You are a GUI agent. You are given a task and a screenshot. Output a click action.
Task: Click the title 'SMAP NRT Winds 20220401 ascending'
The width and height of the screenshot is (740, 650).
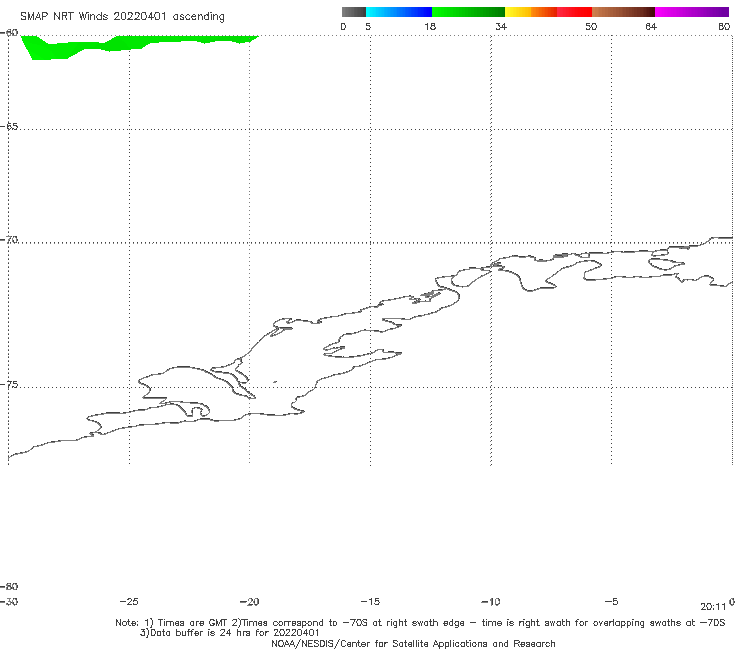click(122, 17)
